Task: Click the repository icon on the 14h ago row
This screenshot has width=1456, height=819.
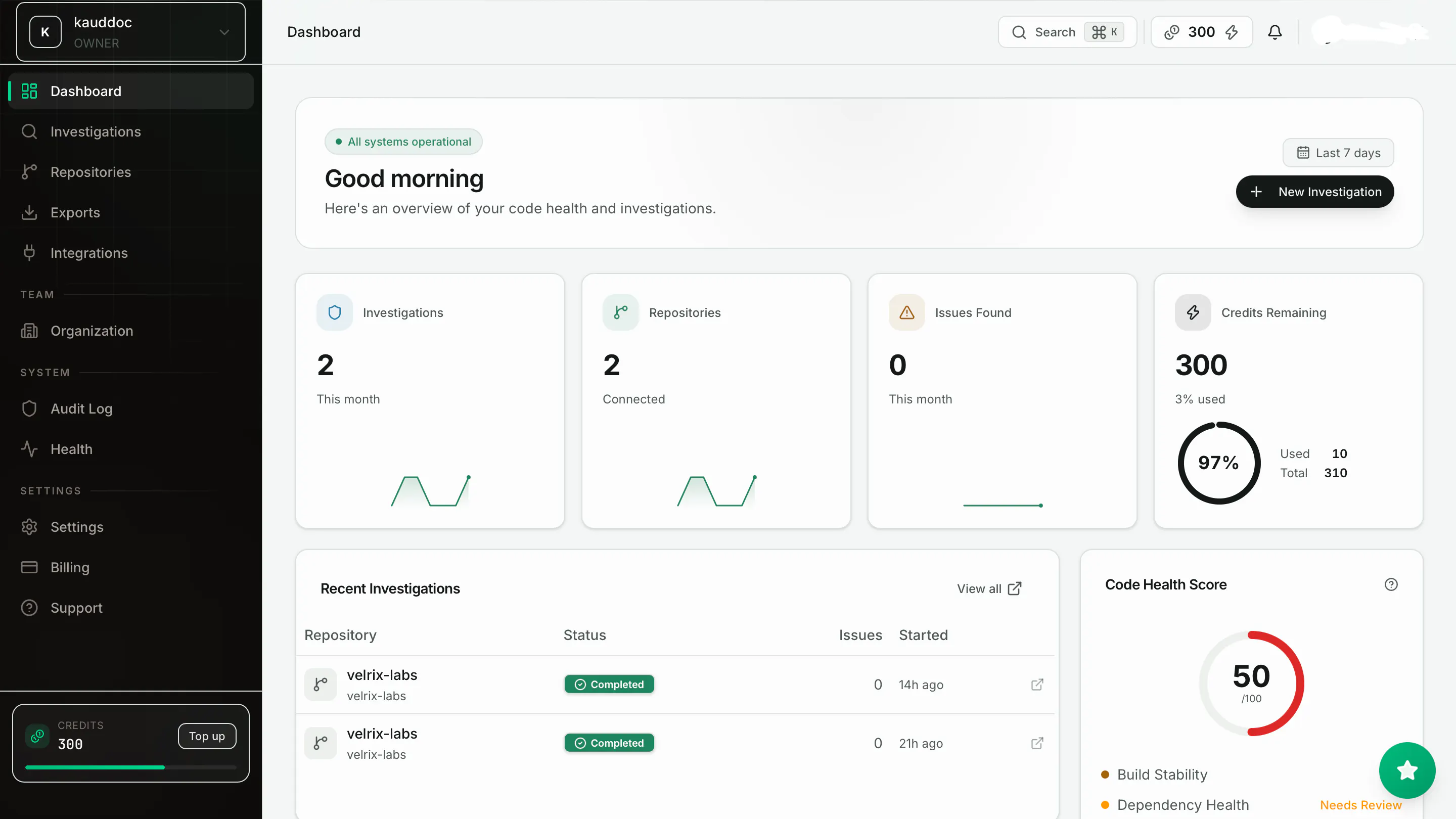Action: coord(321,685)
